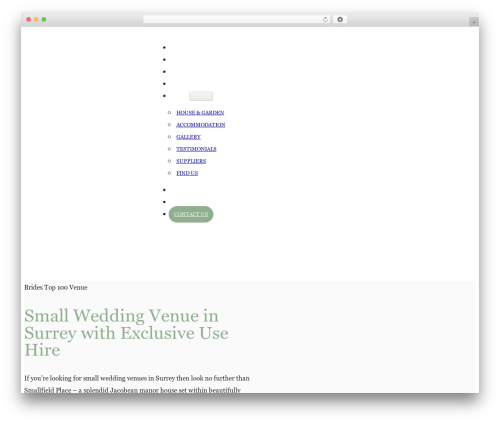
Task: Click the small grey submenu toggle button
Action: click(x=201, y=96)
